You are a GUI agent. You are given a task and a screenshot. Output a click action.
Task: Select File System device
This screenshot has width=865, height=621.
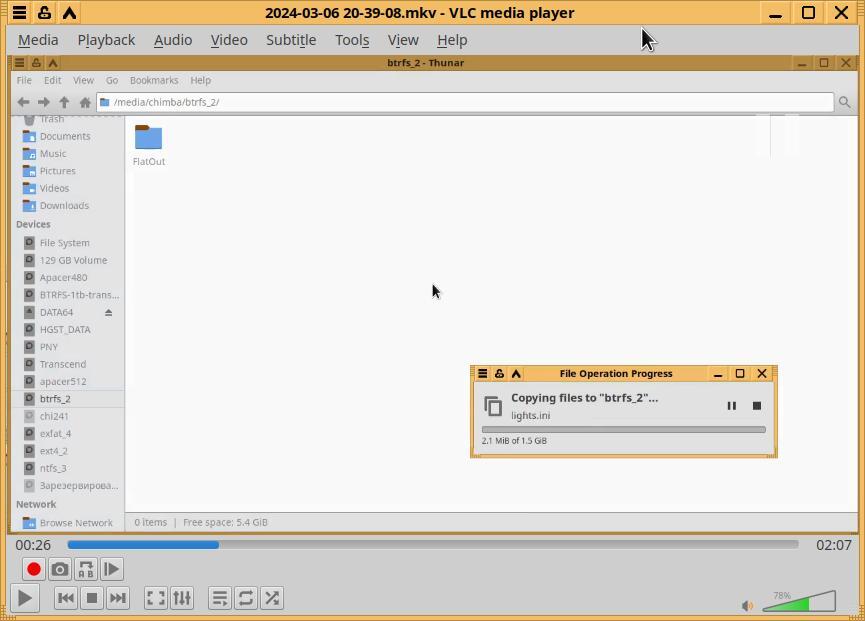click(x=65, y=243)
